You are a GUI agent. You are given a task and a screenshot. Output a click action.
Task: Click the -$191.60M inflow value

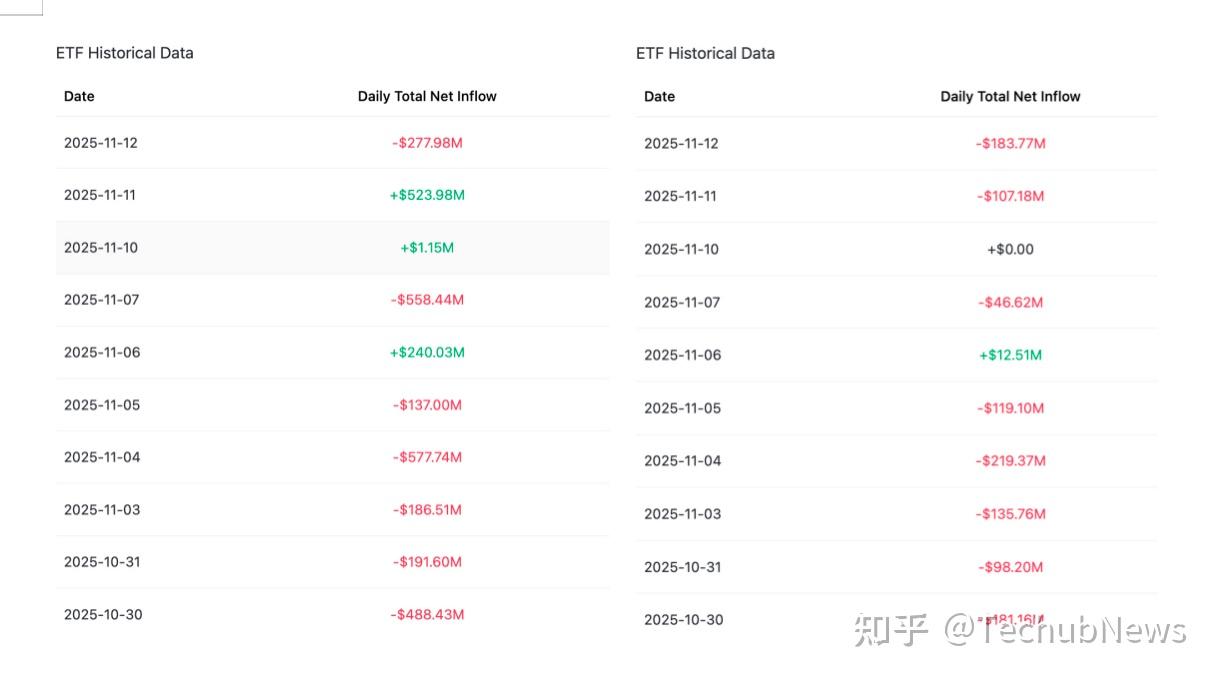click(x=427, y=562)
